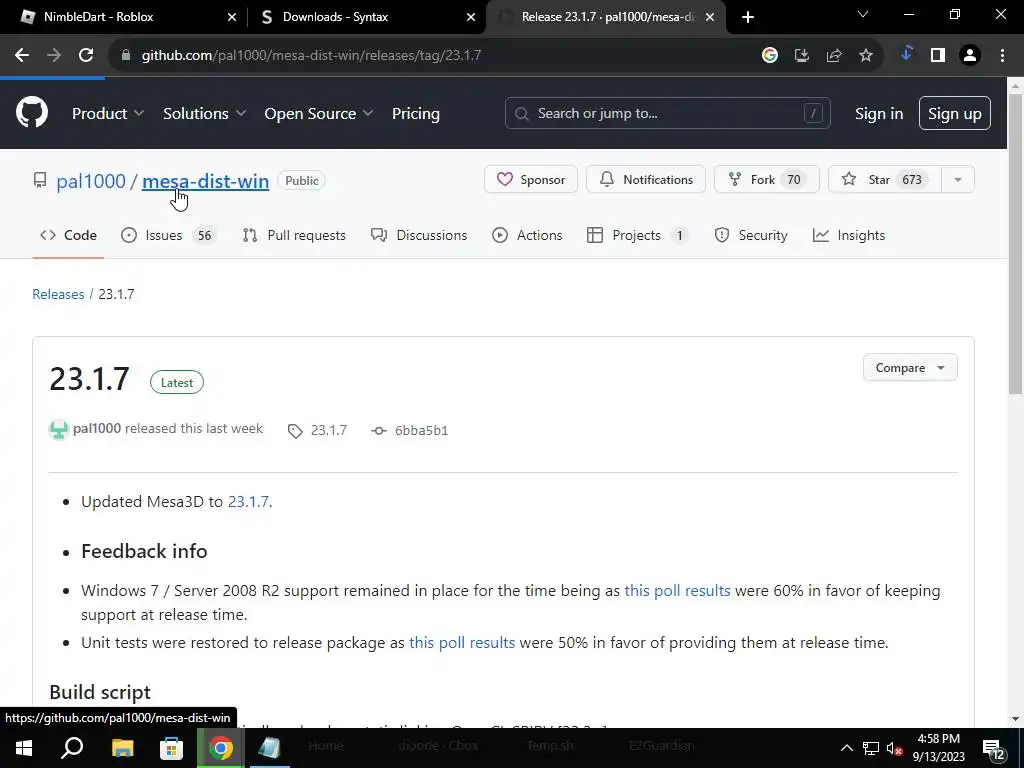
Task: Show hidden tray icons chevron
Action: [846, 748]
